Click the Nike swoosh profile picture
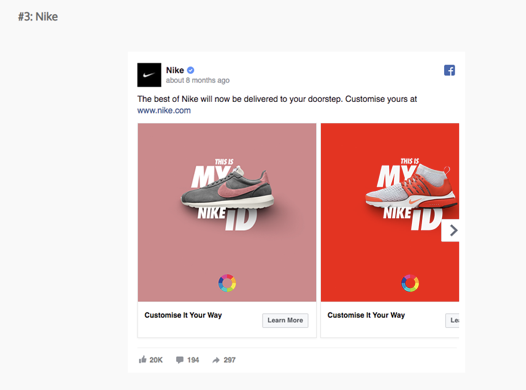Image resolution: width=526 pixels, height=390 pixels. tap(149, 75)
